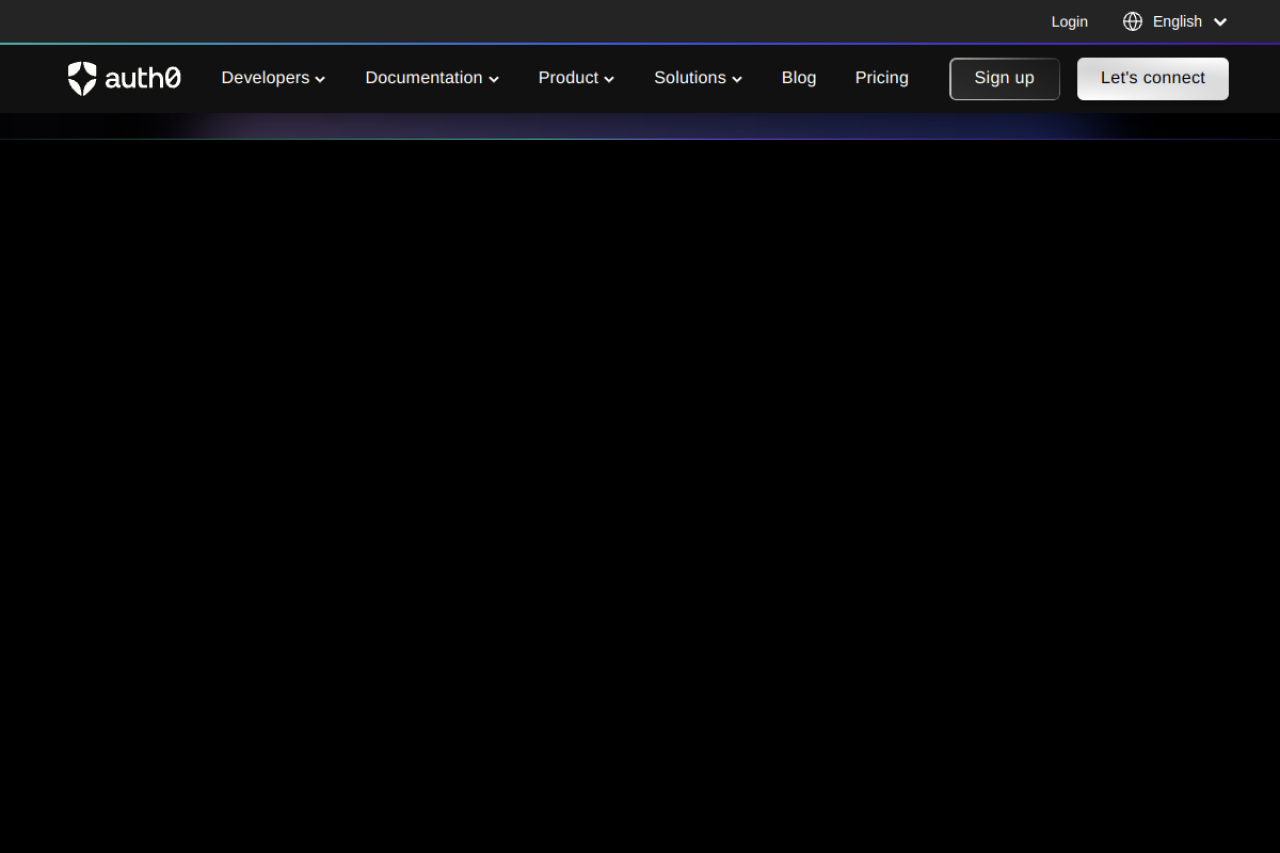Click the auth0 shield logo icon
Image resolution: width=1280 pixels, height=853 pixels.
82,78
